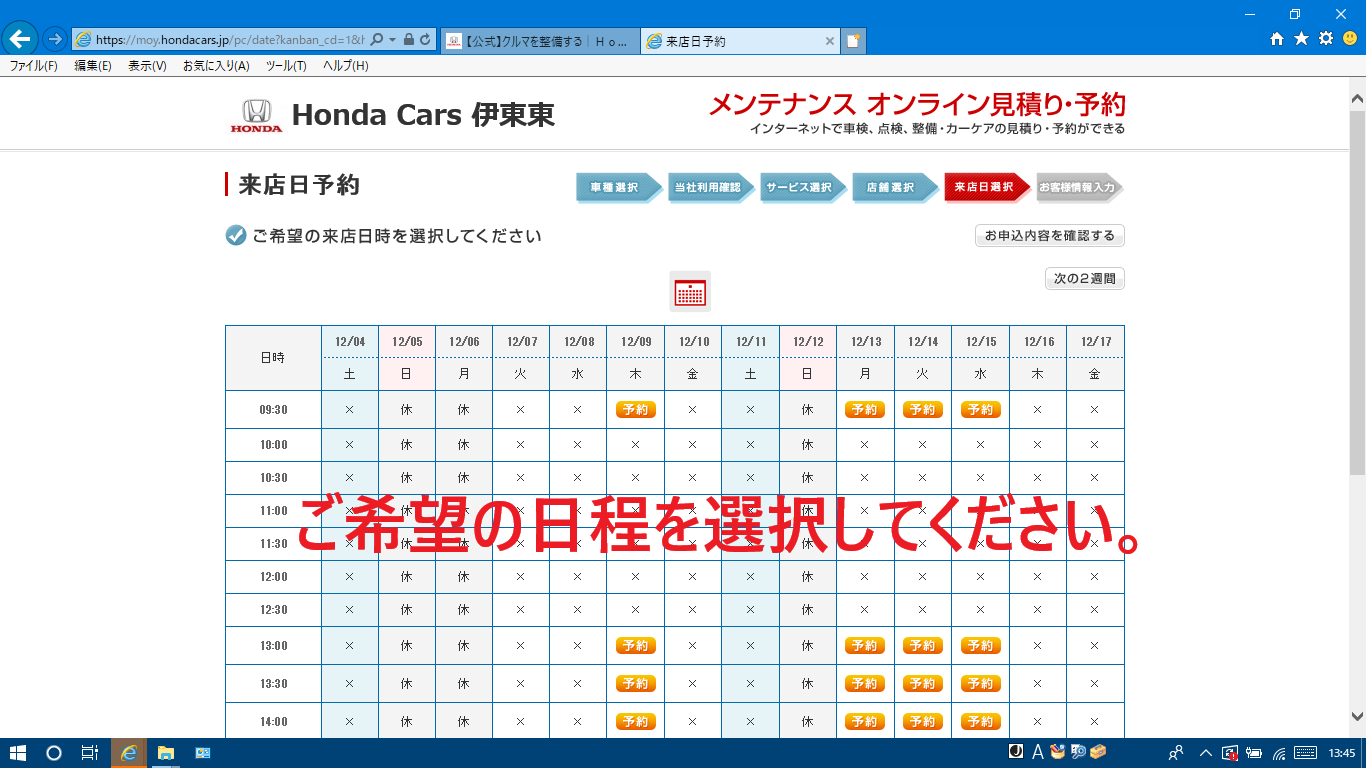Screen dimensions: 1366x768
Task: Open the IE tools gear icon
Action: (1326, 39)
